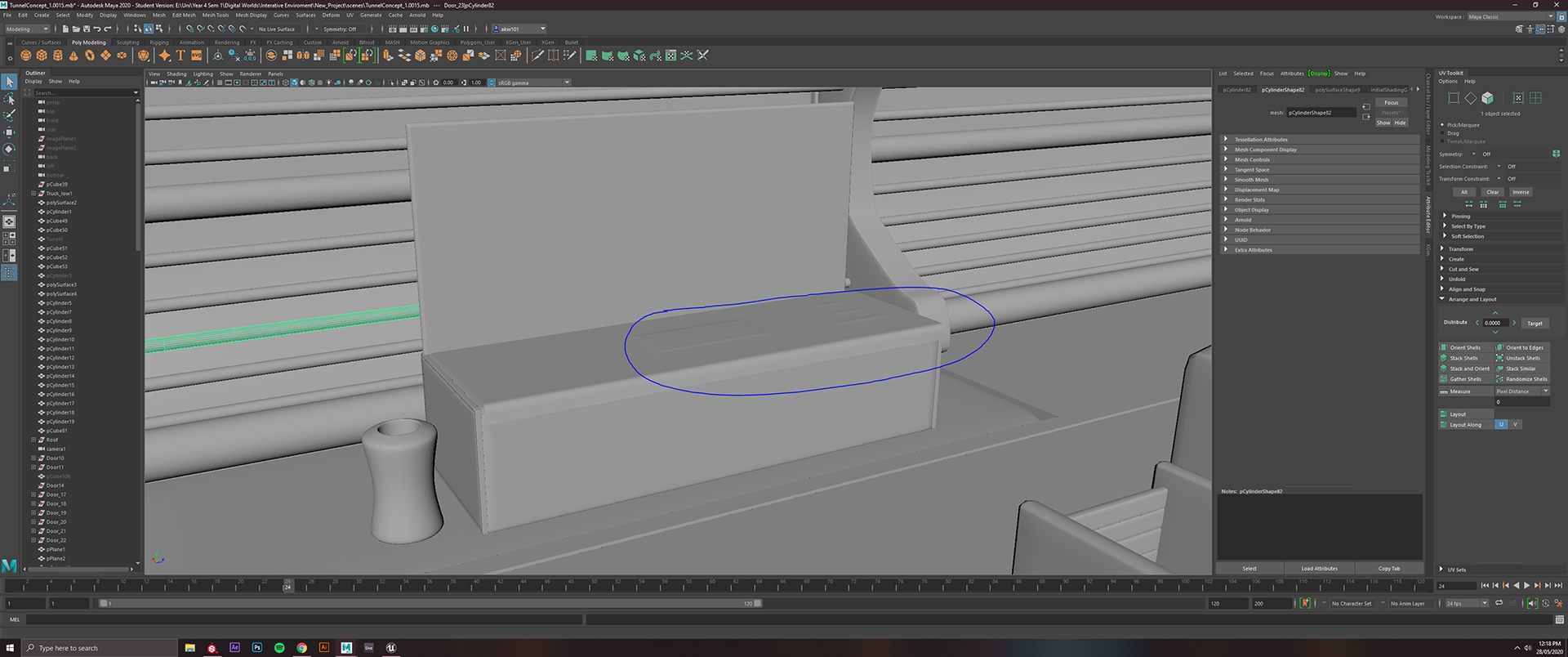1568x657 pixels.
Task: Open the Modeling menu set dropdown
Action: 28,29
